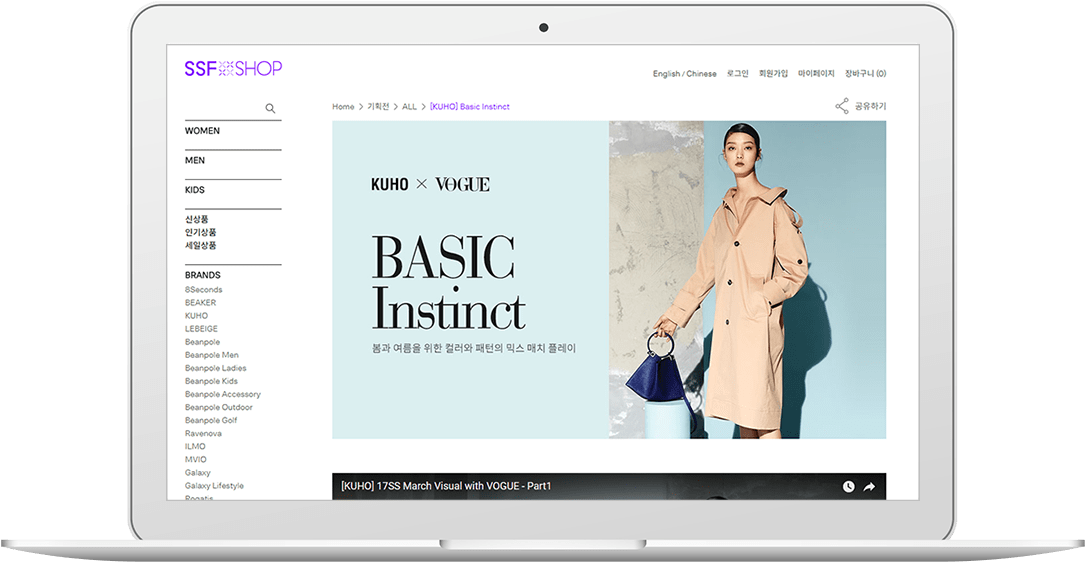1085x562 pixels.
Task: Click the search magnifier icon in sidebar
Action: 270,108
